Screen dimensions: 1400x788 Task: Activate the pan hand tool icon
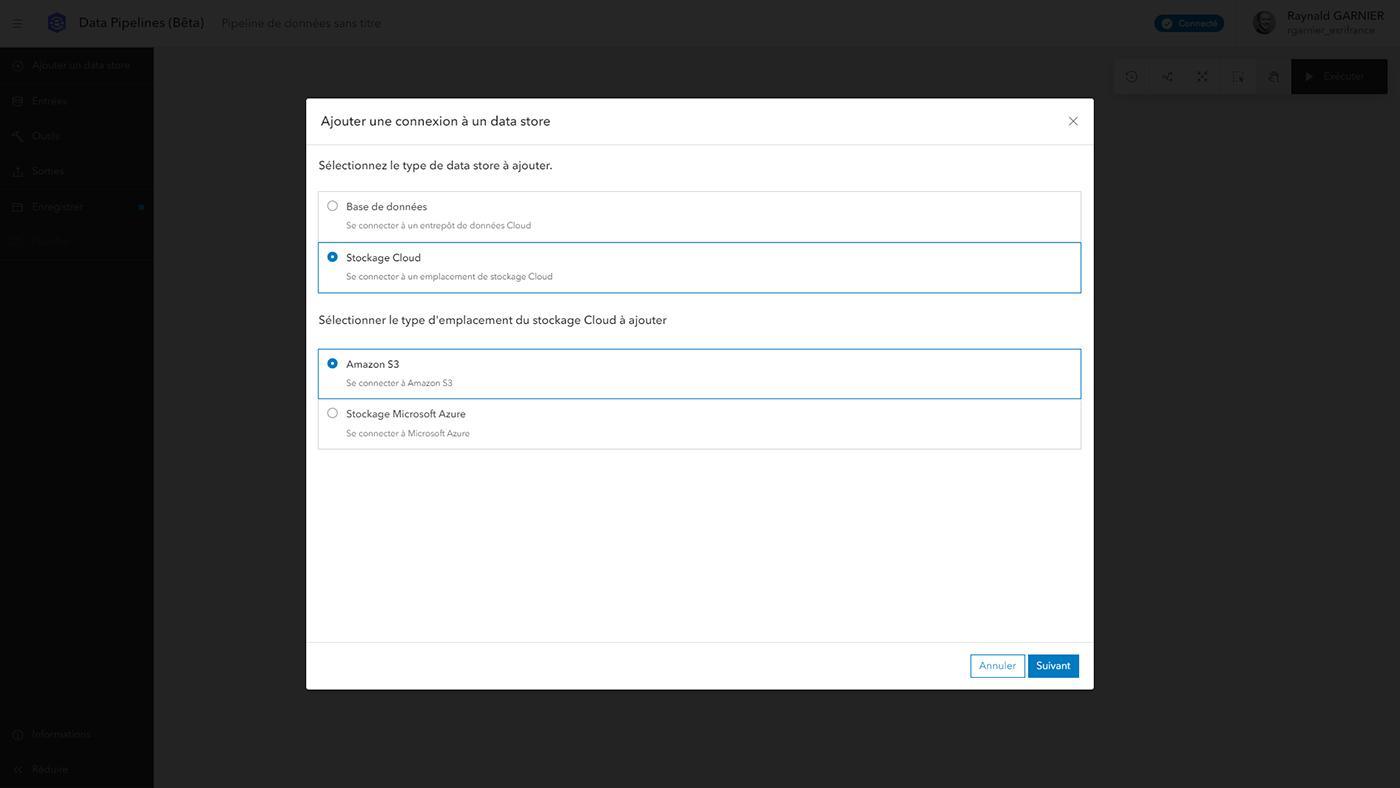coord(1273,77)
